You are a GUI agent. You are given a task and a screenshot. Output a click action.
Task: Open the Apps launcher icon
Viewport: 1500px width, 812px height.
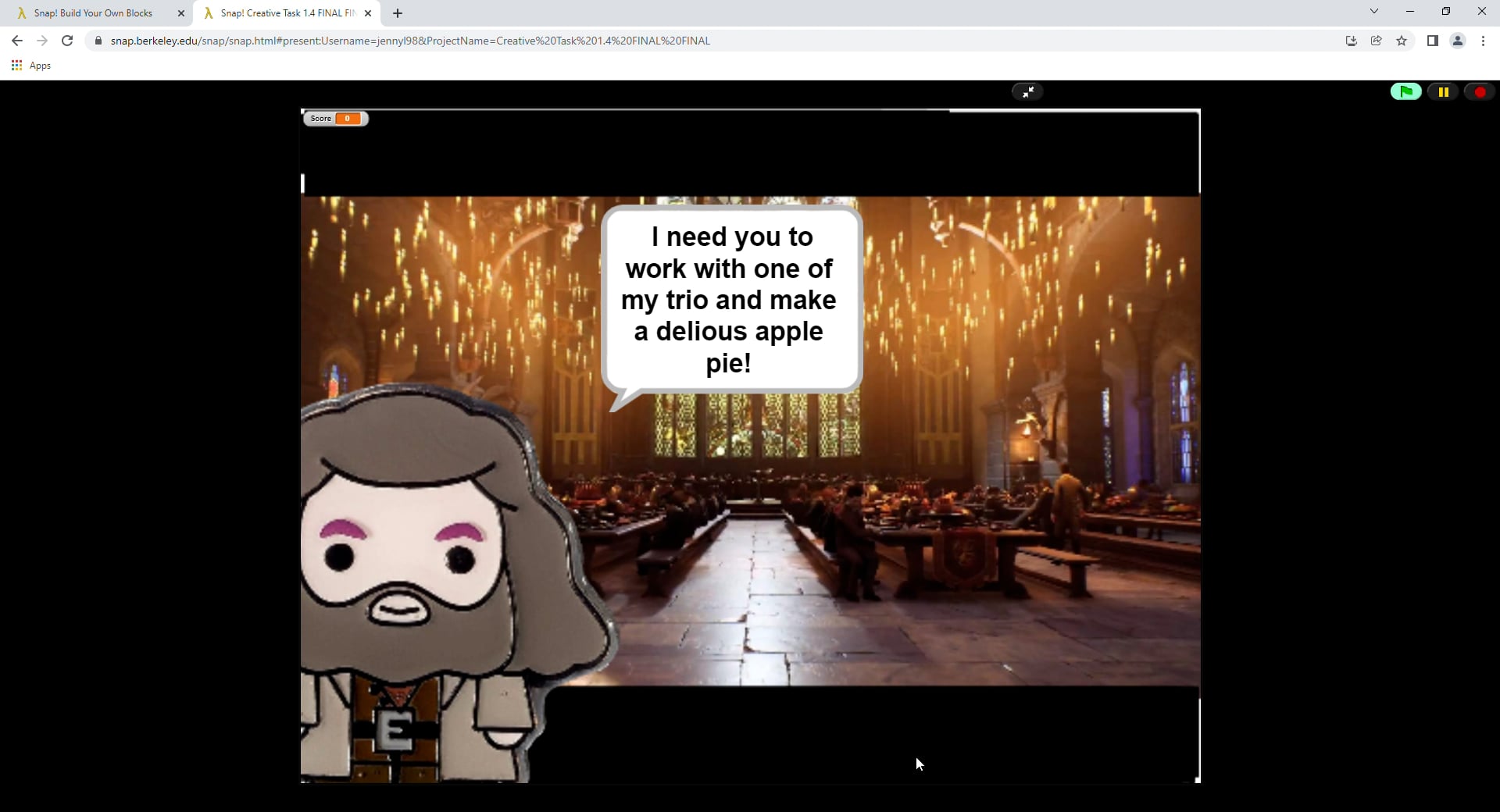(x=16, y=66)
